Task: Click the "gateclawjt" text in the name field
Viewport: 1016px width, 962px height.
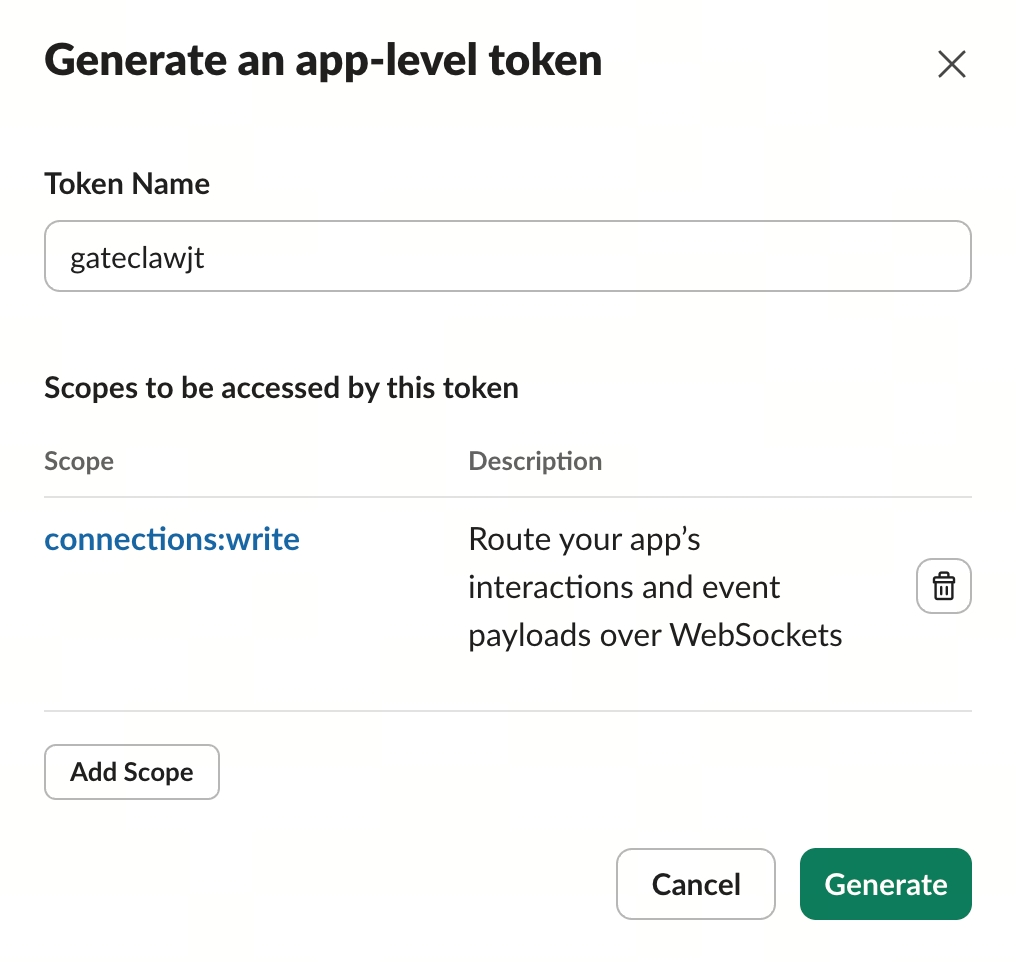Action: click(137, 258)
